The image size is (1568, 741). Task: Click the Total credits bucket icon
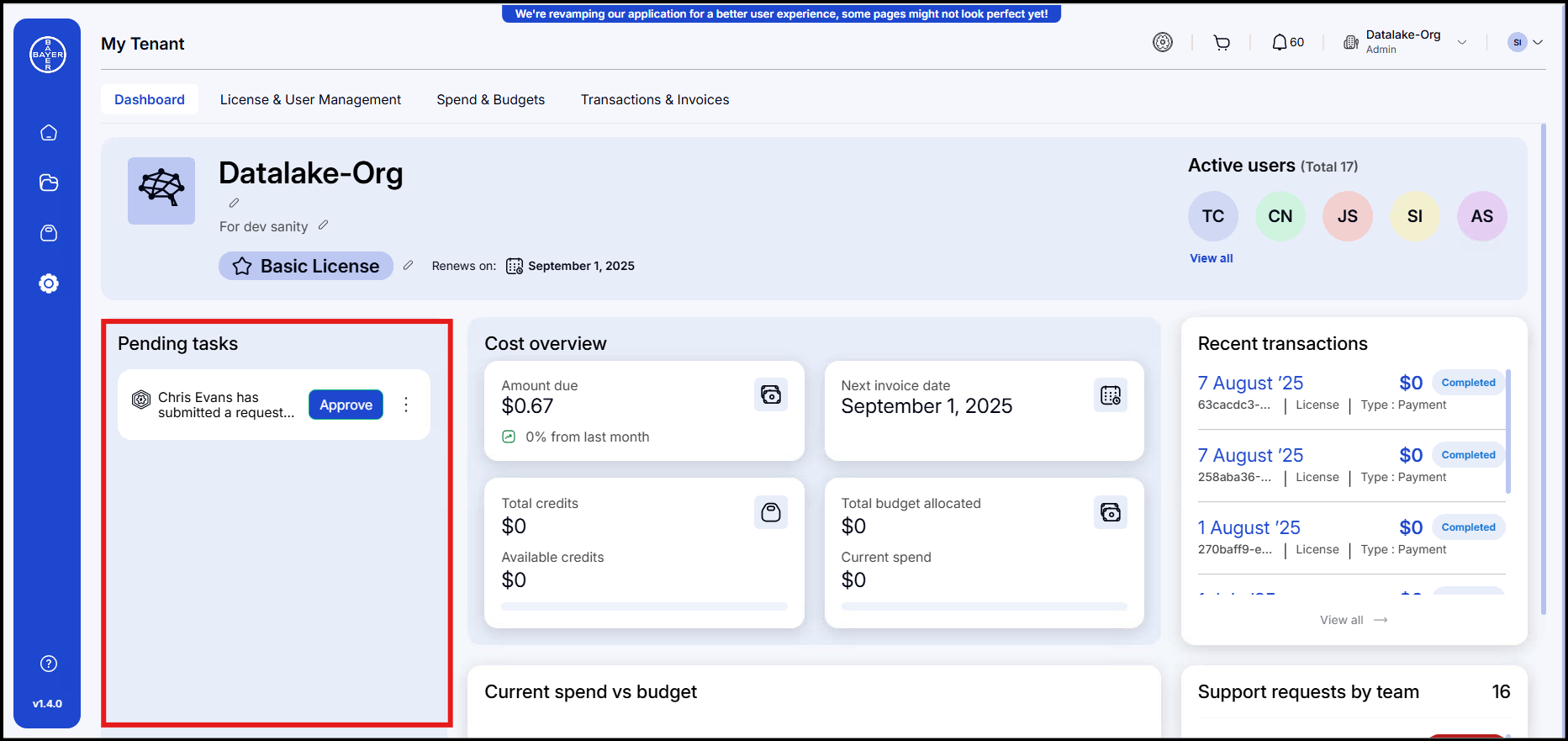(x=771, y=512)
